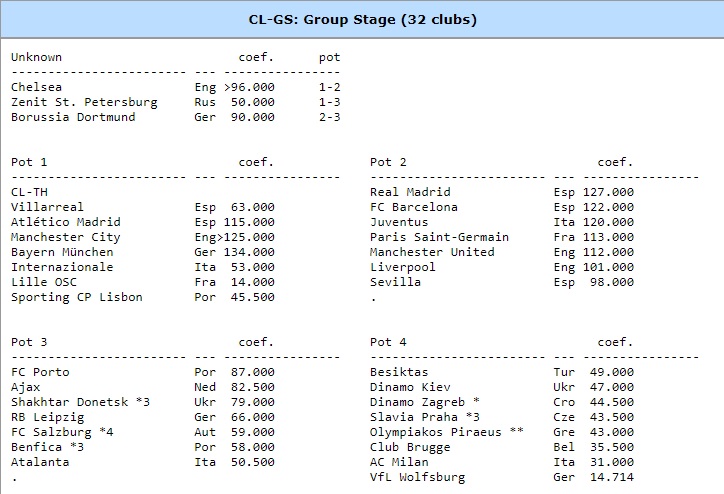Click the Chelsea row in Unknown

coord(36,87)
